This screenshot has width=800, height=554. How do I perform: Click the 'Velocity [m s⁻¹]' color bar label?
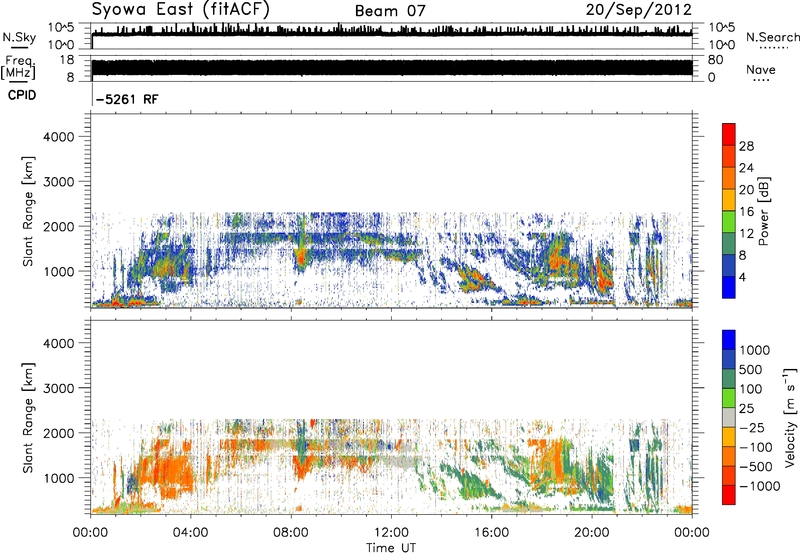pyautogui.click(x=790, y=417)
